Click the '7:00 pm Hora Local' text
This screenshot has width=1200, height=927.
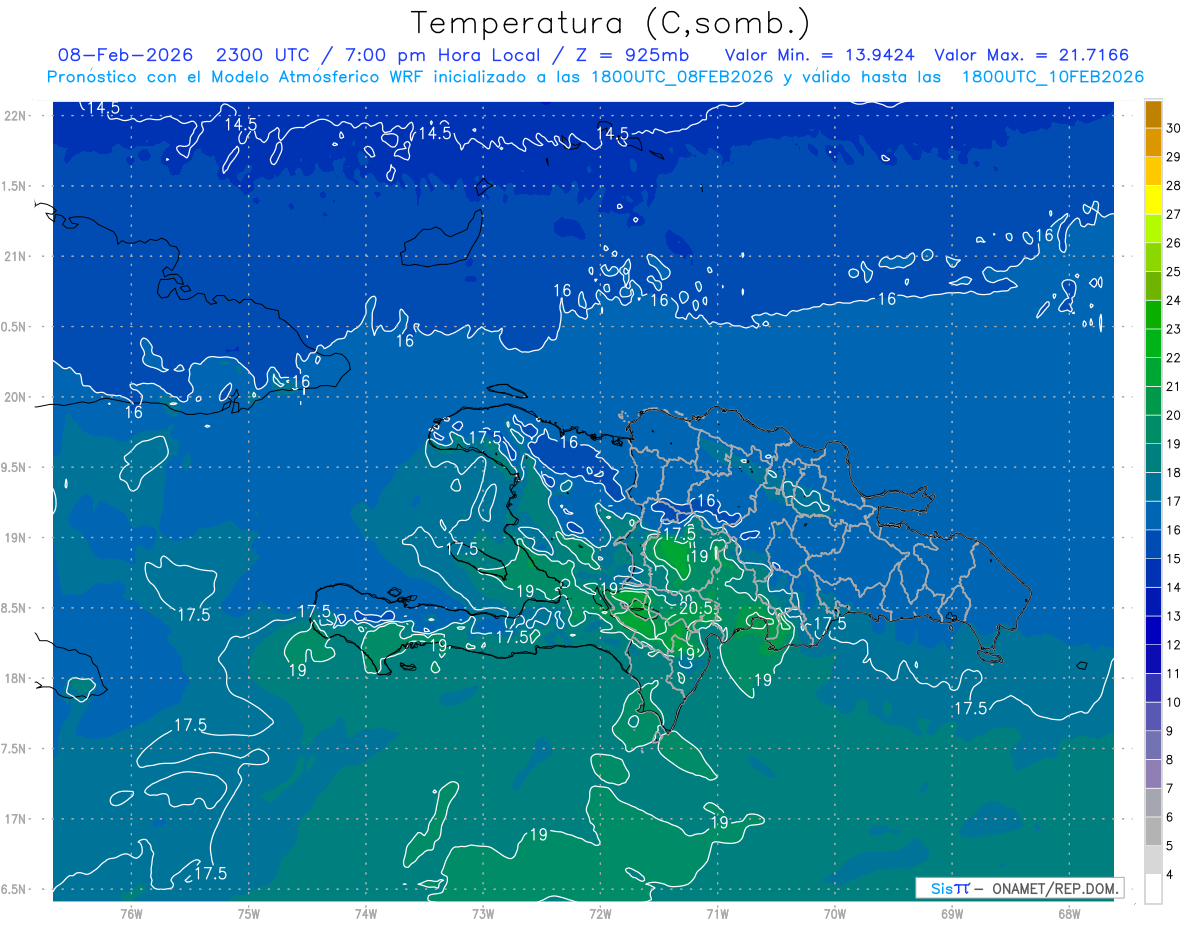pyautogui.click(x=442, y=55)
